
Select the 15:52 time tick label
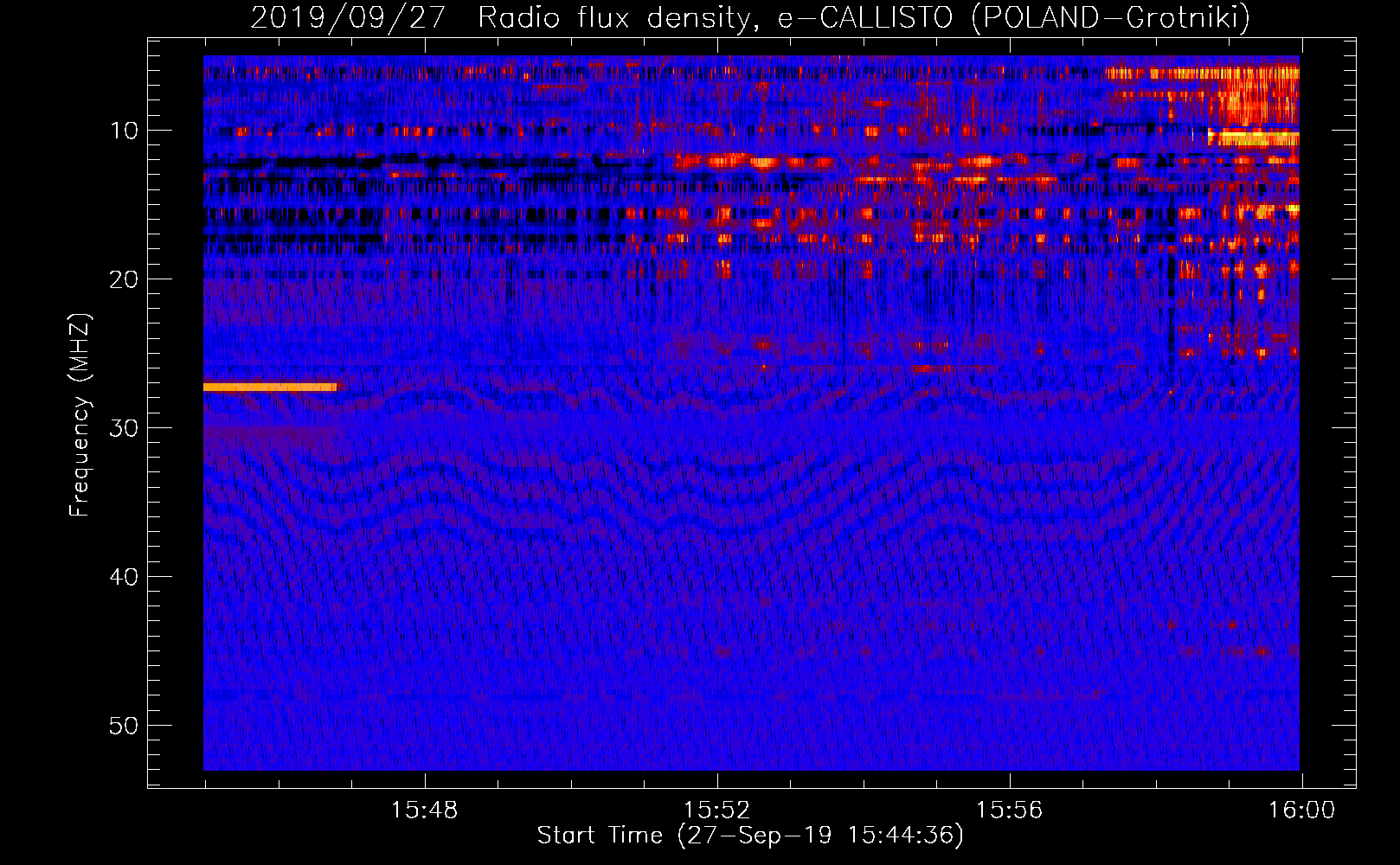[716, 811]
